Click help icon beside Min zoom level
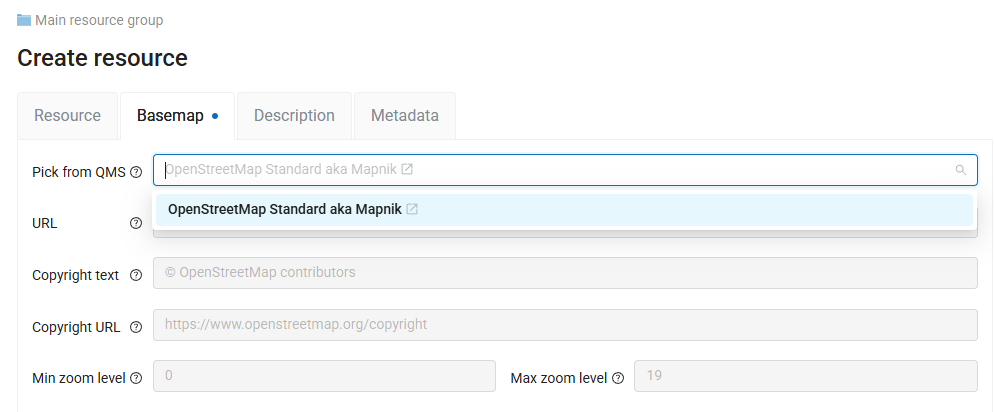Image resolution: width=994 pixels, height=412 pixels. [136, 378]
